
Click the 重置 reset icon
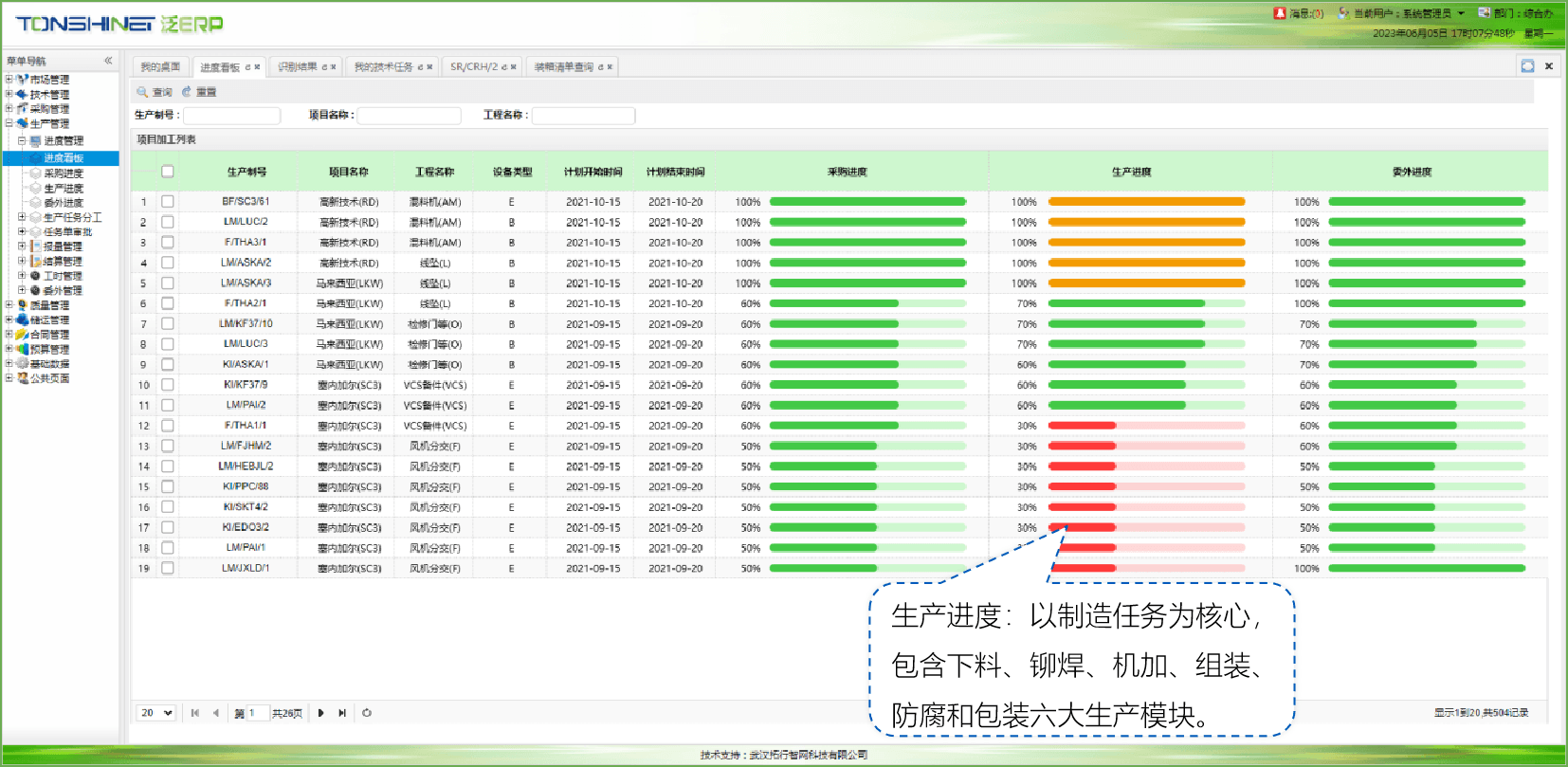pyautogui.click(x=187, y=92)
